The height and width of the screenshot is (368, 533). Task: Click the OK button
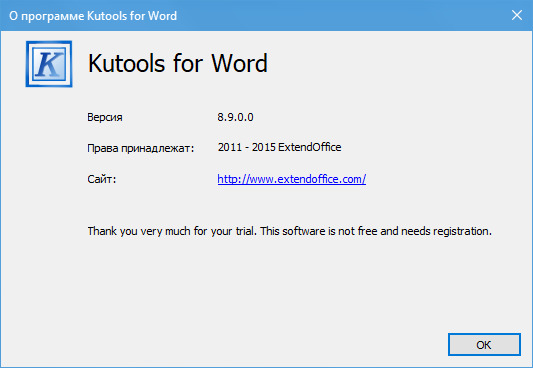[484, 345]
